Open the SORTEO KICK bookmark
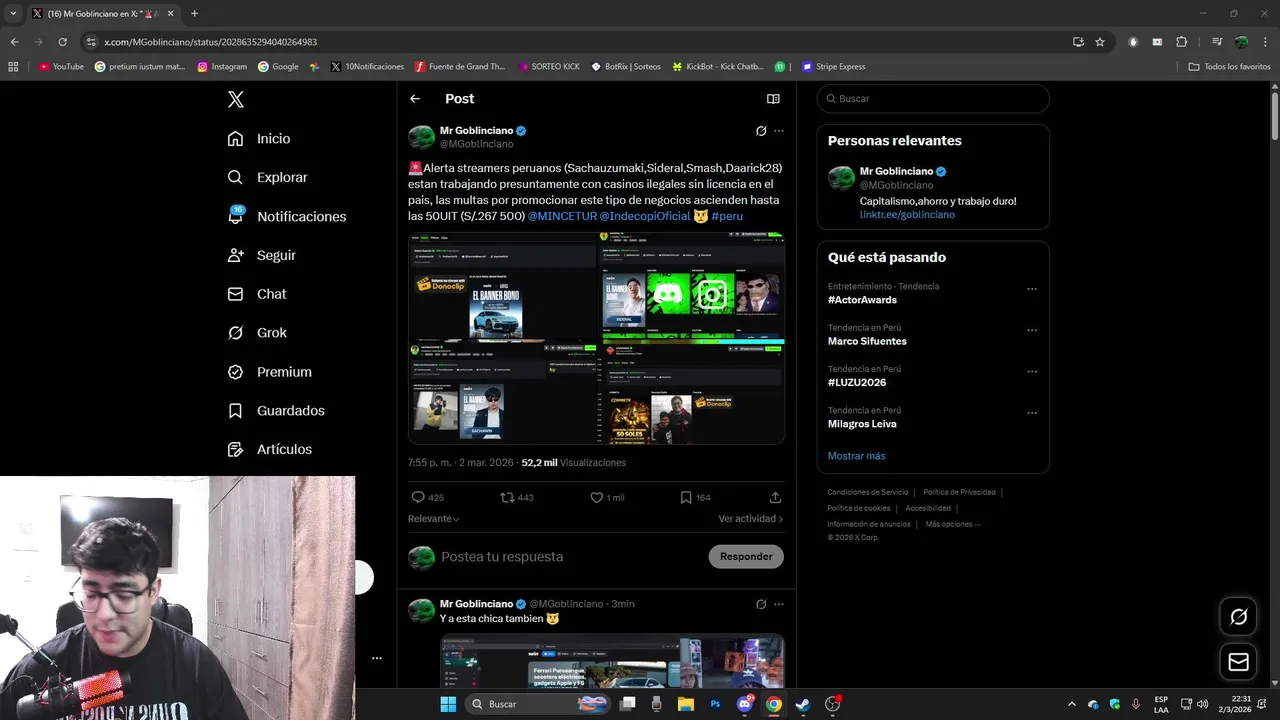This screenshot has width=1280, height=720. pyautogui.click(x=549, y=67)
